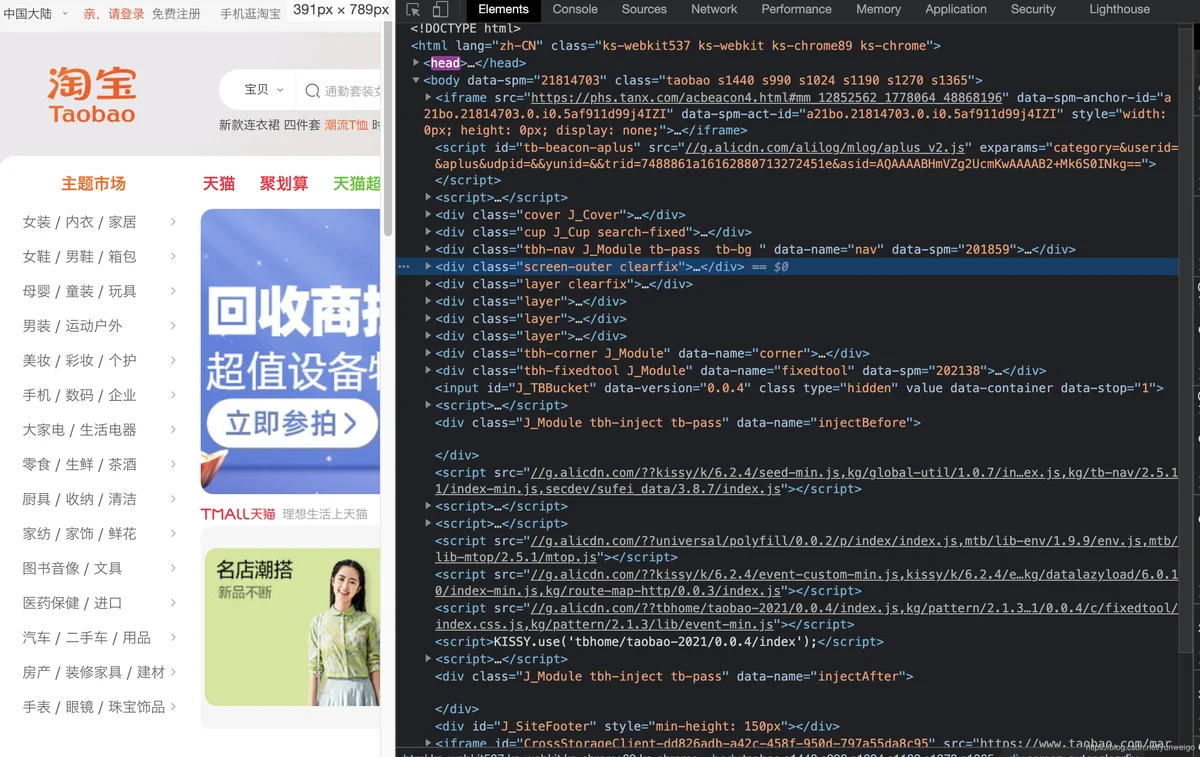Open the phs.tanx.com acbeacon4 iframe link
The height and width of the screenshot is (757, 1200).
click(x=766, y=98)
